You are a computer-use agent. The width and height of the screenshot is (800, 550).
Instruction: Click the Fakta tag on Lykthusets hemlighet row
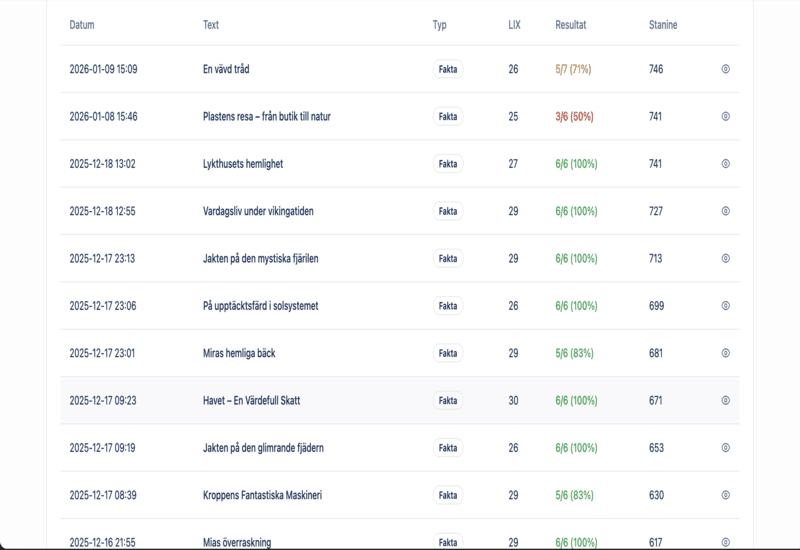pos(448,164)
